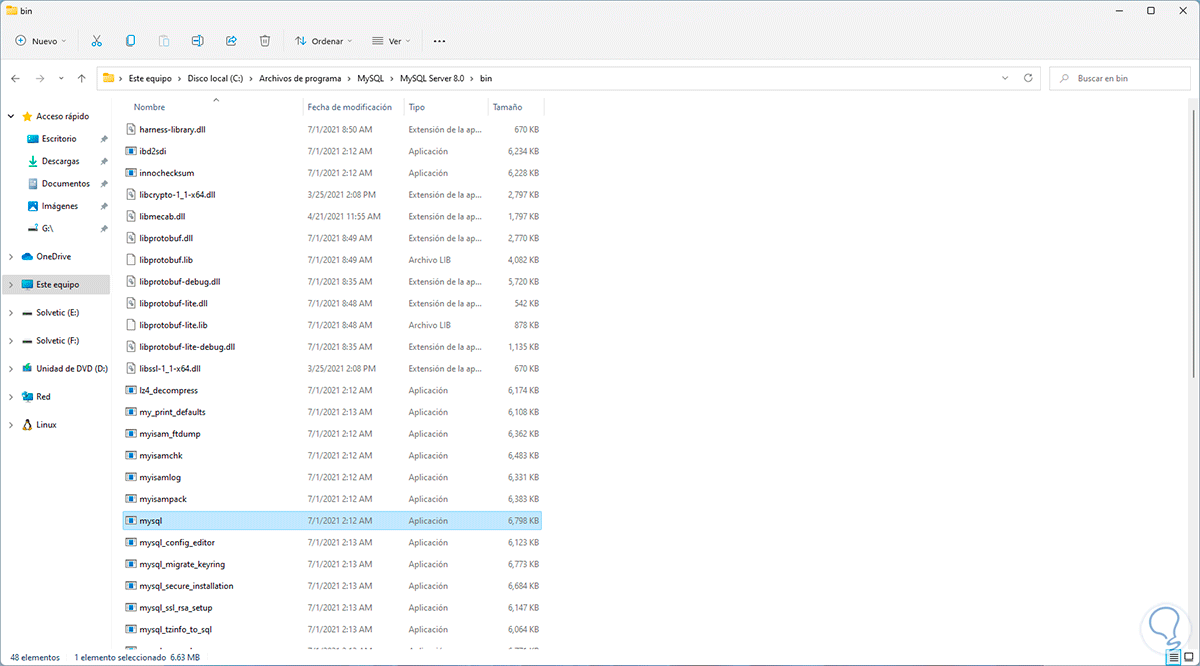Go up one folder level arrow
Screen dimensions: 1200x666
[82, 78]
